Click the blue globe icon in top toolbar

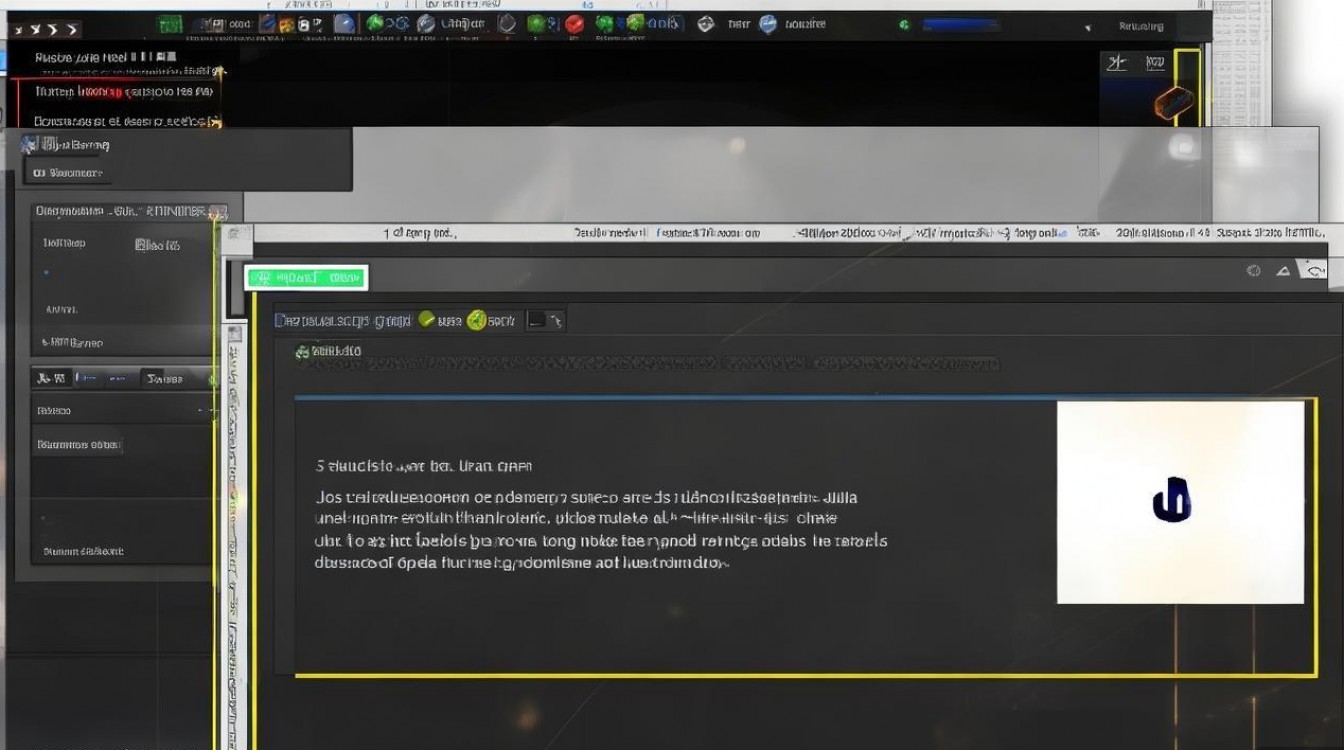tap(768, 24)
